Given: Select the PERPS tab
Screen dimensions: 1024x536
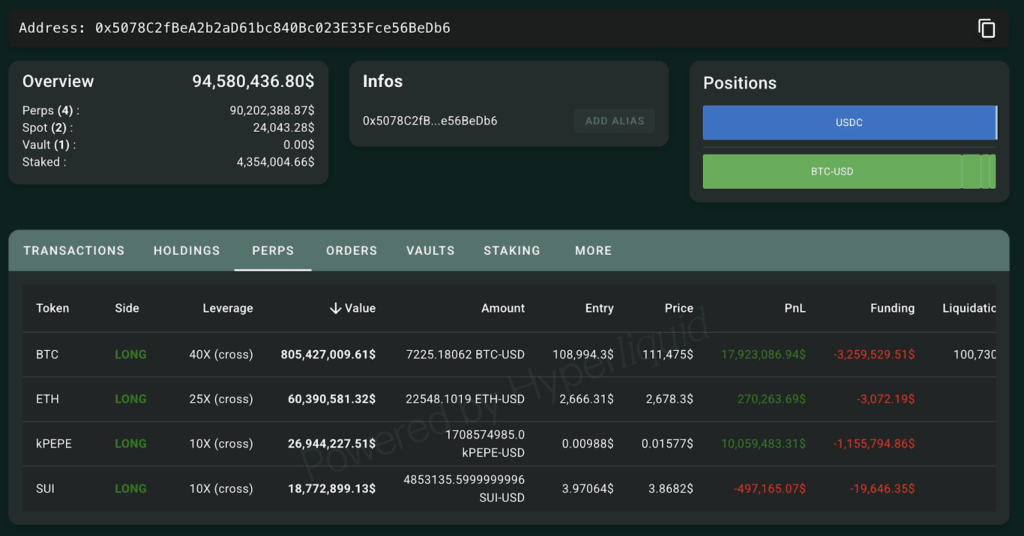Looking at the screenshot, I should (273, 250).
